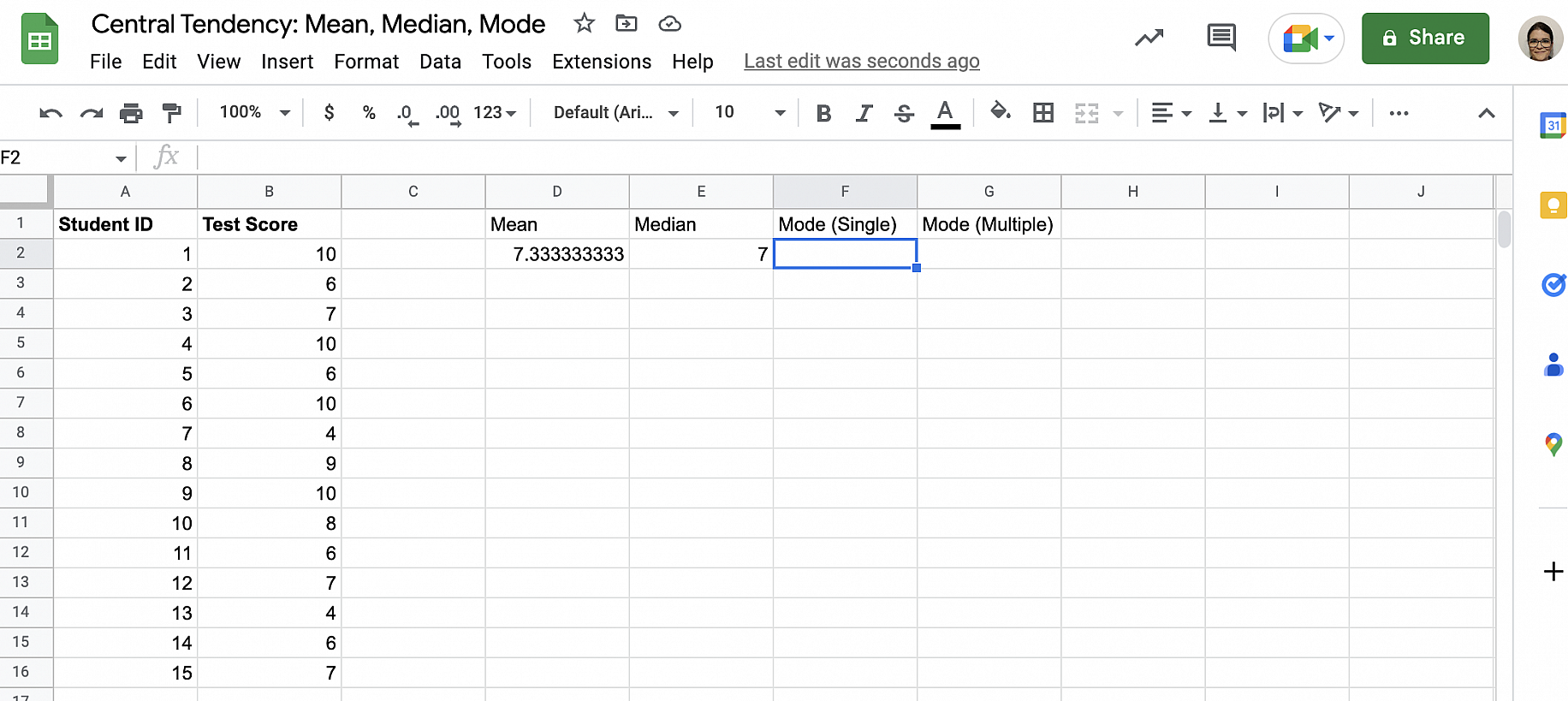Activate the Paint format roller
Image resolution: width=1568 pixels, height=701 pixels.
click(171, 113)
